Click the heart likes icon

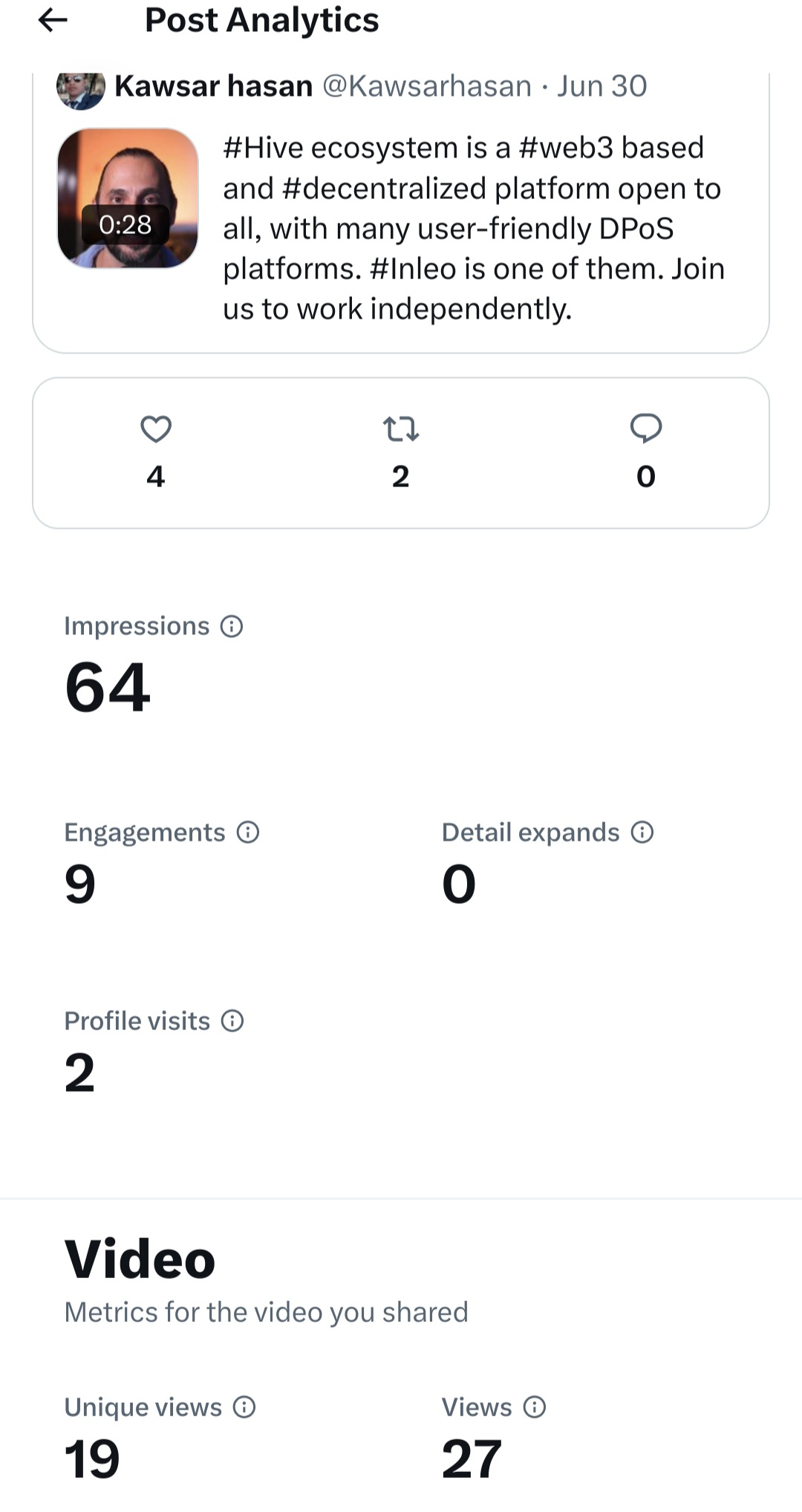[156, 429]
